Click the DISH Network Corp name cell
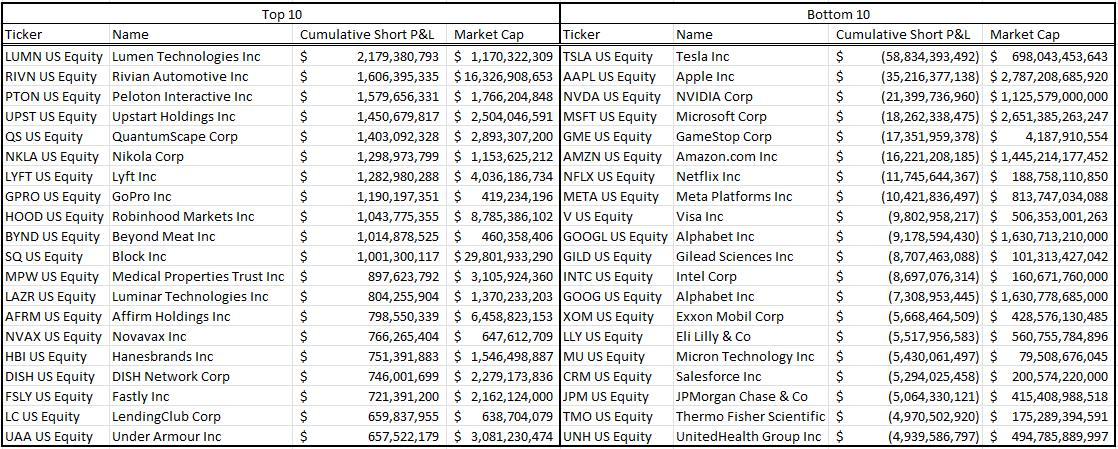Screen dimensions: 1118x449 (x=170, y=376)
